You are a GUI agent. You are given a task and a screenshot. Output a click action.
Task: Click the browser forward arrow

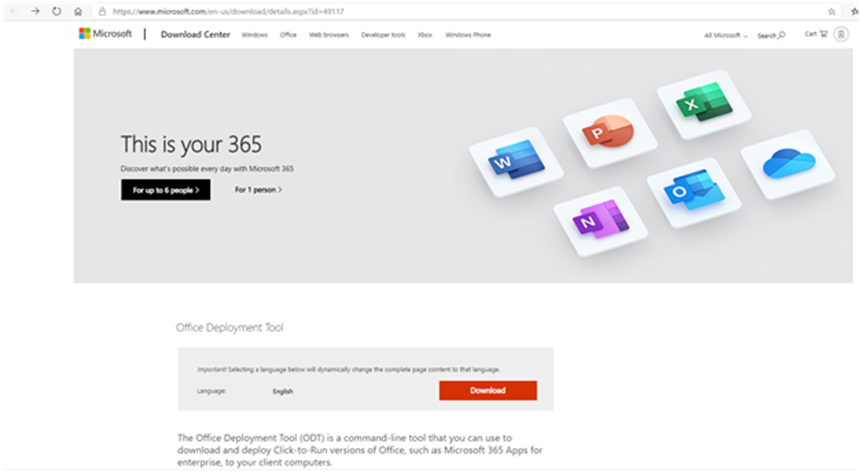[x=35, y=11]
